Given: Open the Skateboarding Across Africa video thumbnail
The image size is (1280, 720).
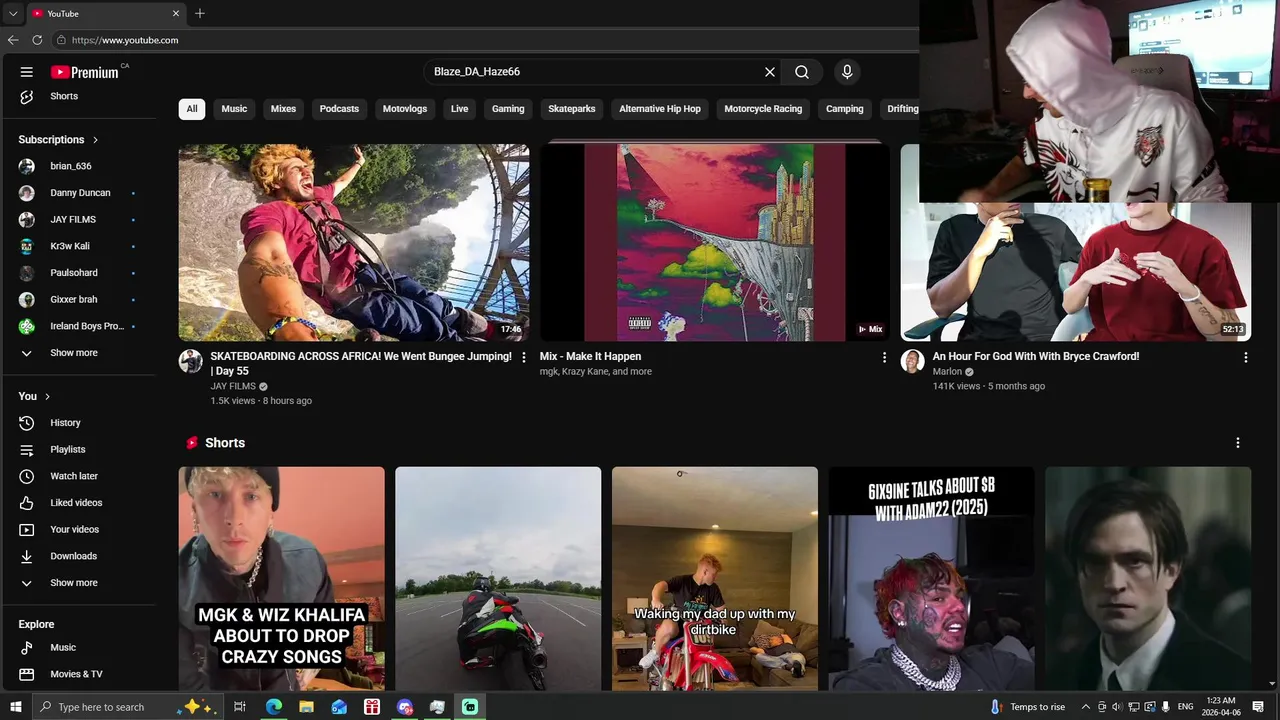Looking at the screenshot, I should [354, 243].
